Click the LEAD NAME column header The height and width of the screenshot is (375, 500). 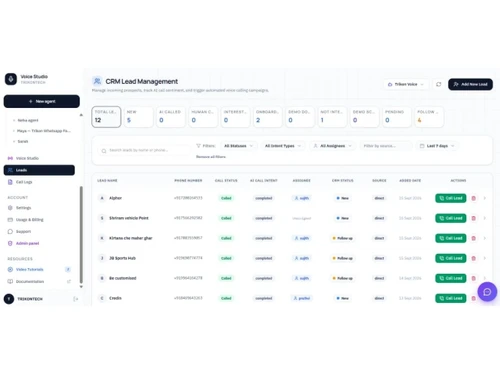coord(107,180)
